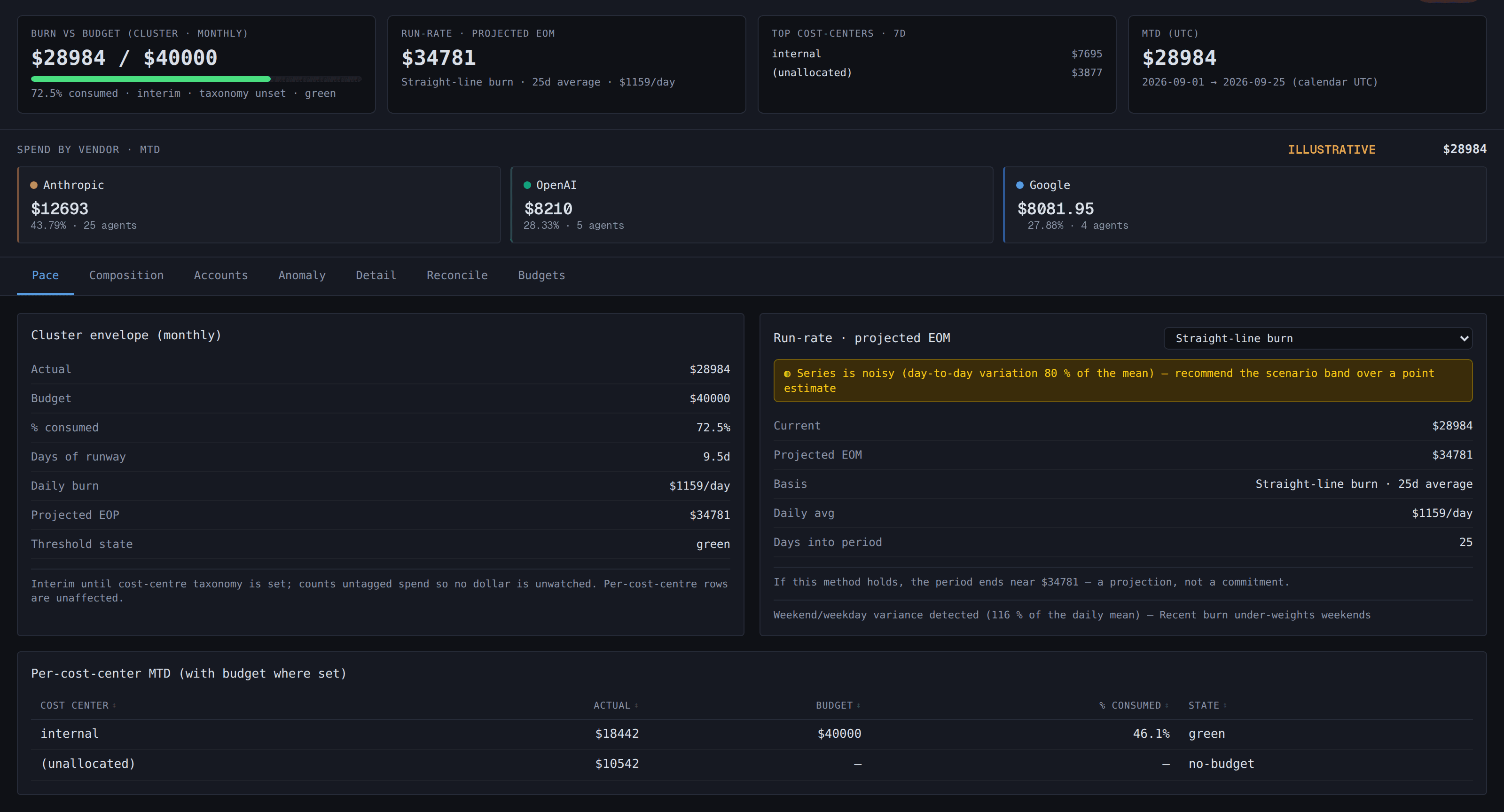1504x812 pixels.
Task: Click the burn vs budget progress bar
Action: (196, 79)
